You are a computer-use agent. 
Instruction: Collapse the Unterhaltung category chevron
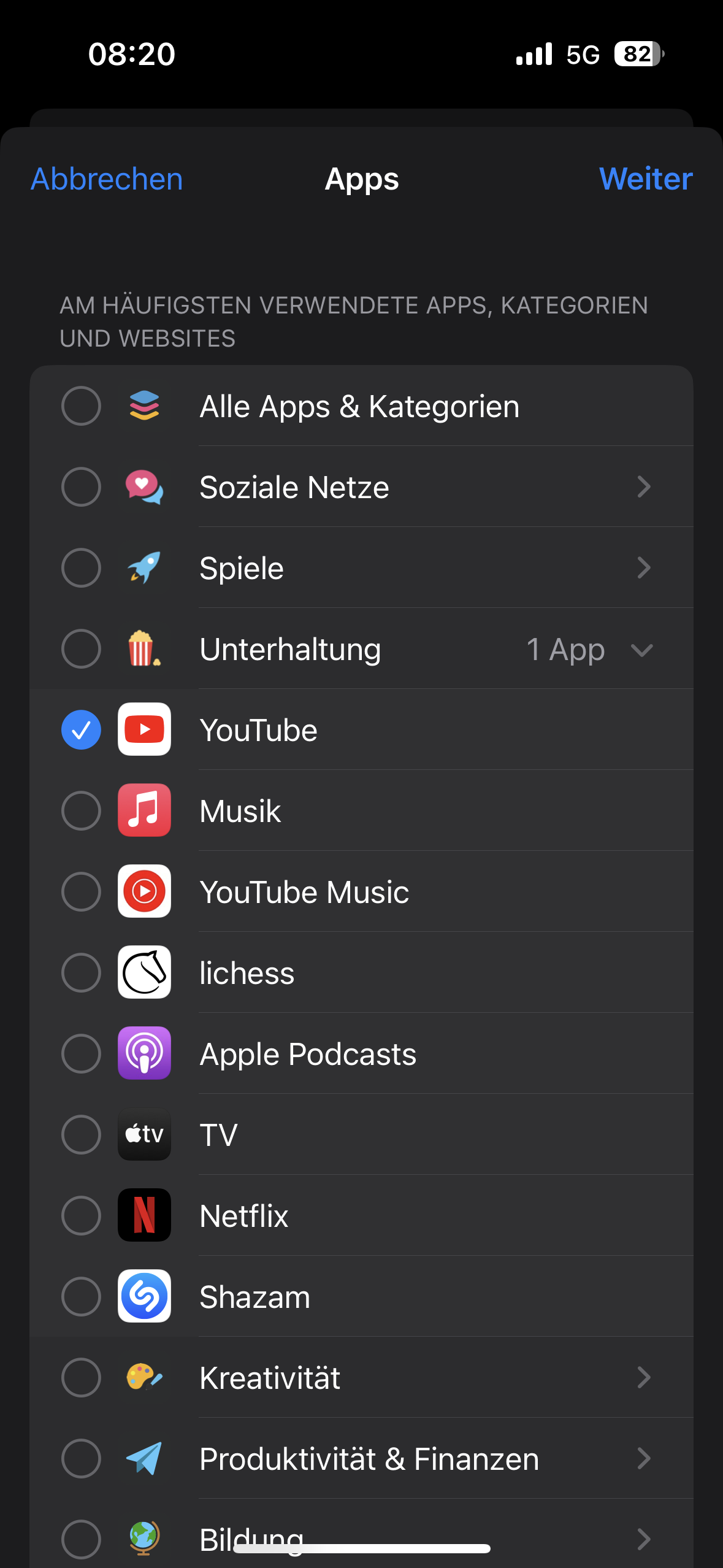pos(642,650)
